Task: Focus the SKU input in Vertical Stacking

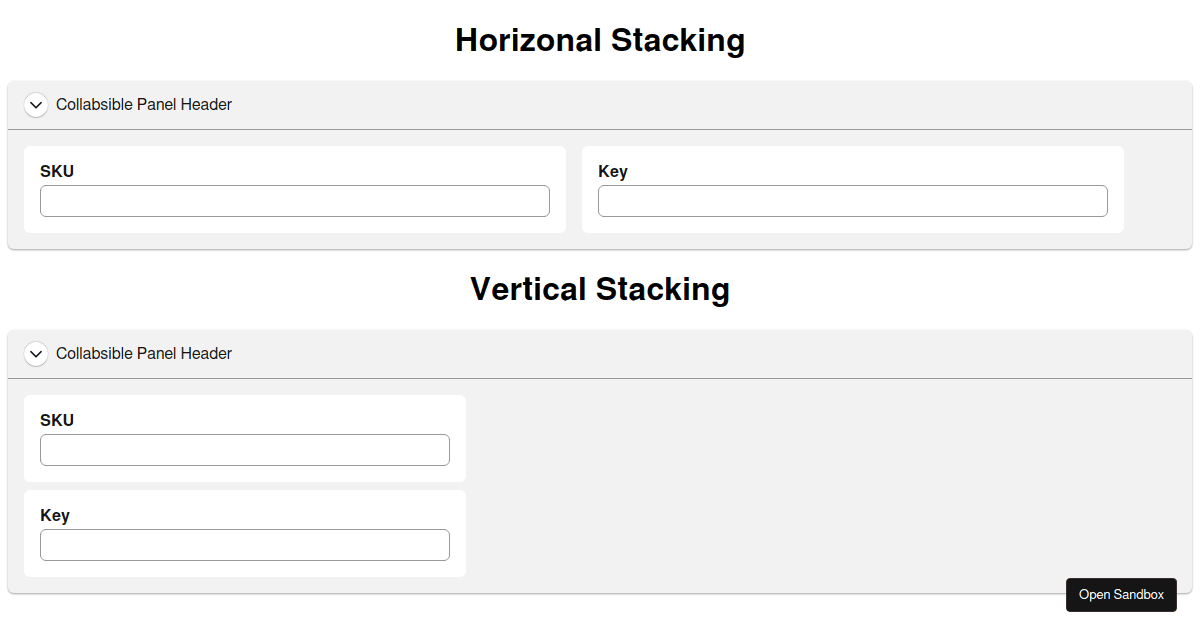Action: [x=244, y=450]
